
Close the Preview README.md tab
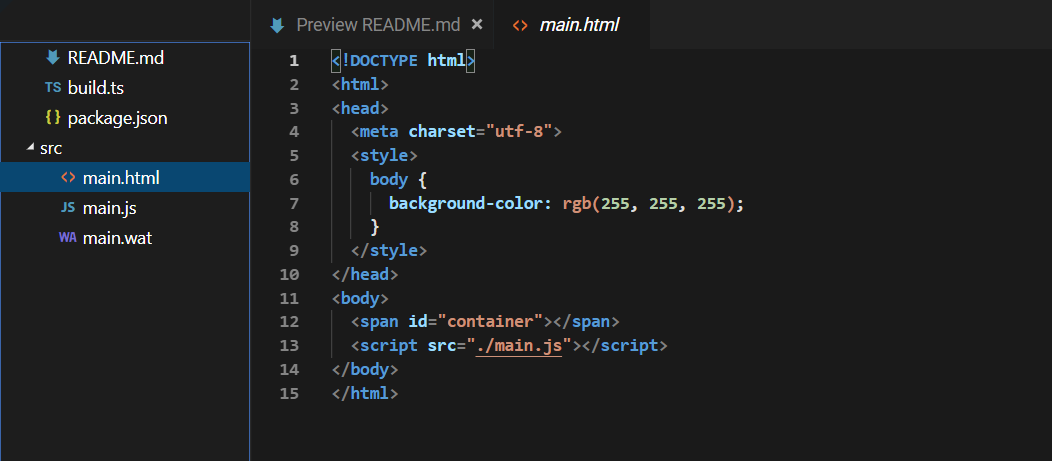(477, 24)
